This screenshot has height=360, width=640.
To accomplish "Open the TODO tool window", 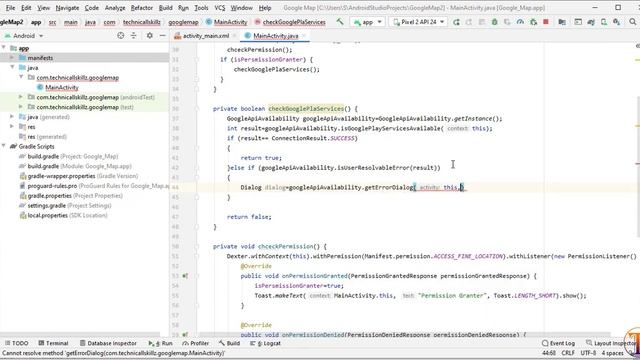I will [x=17, y=343].
